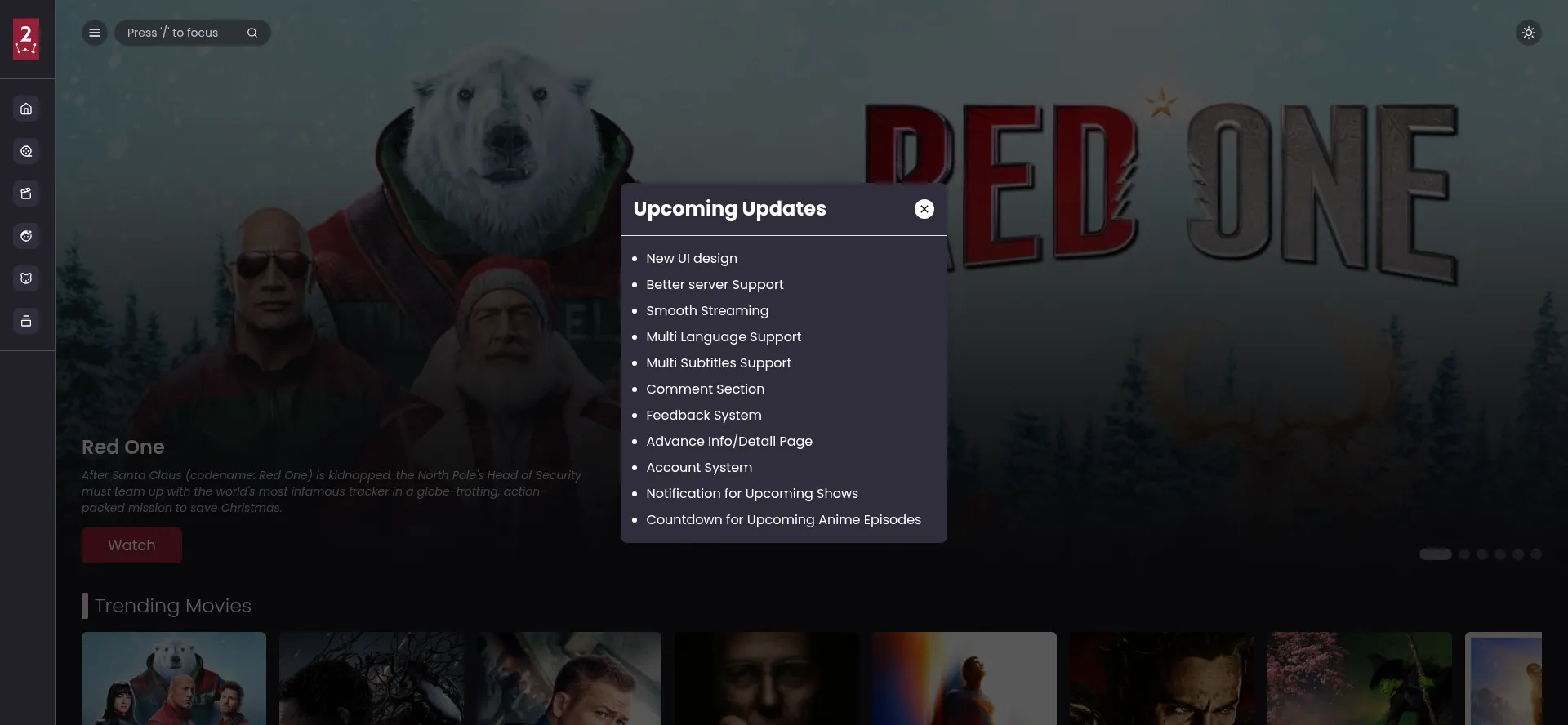Click the Red One synopsis paragraph
1568x725 pixels.
(332, 491)
